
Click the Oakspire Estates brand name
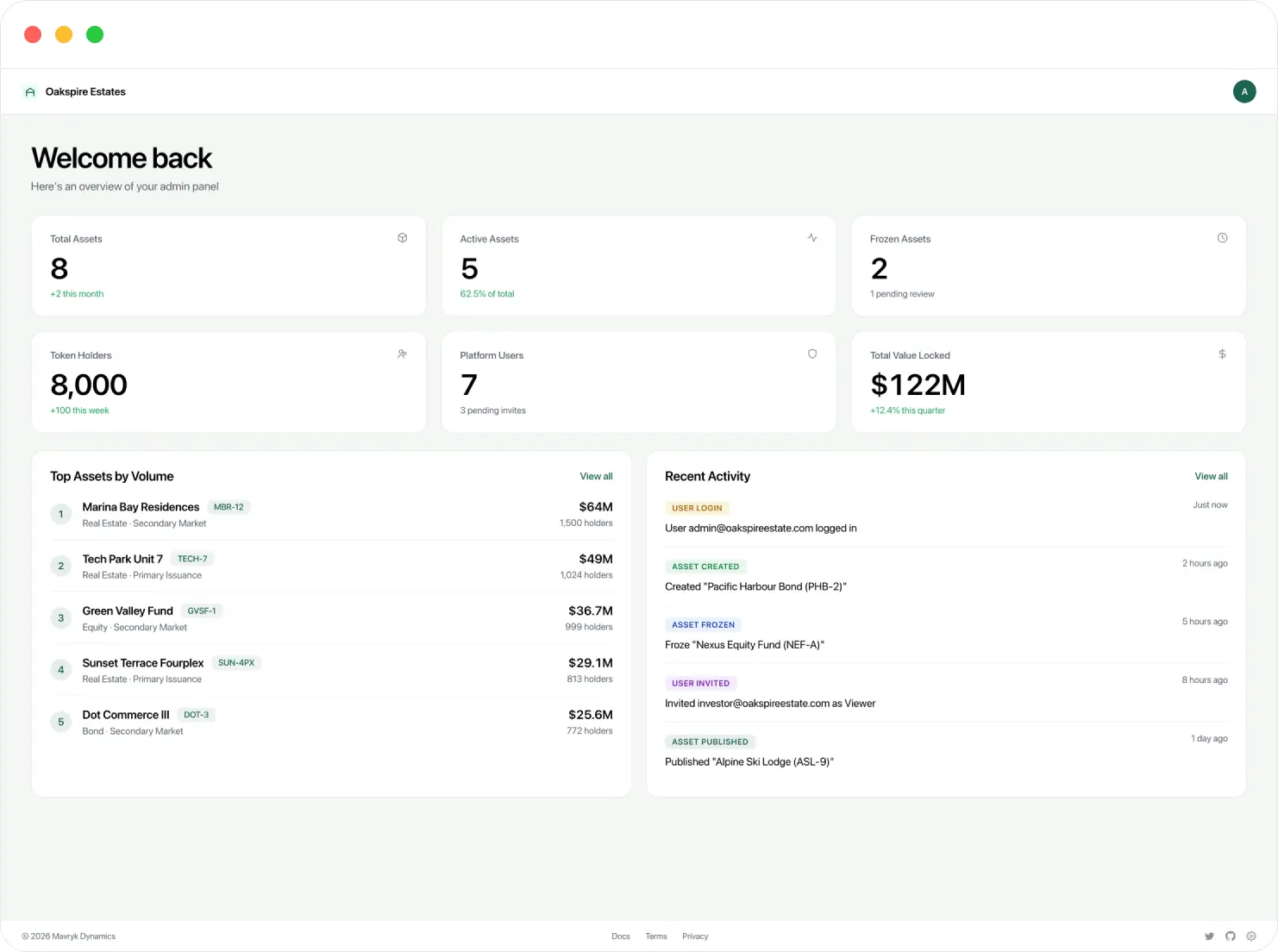click(85, 92)
